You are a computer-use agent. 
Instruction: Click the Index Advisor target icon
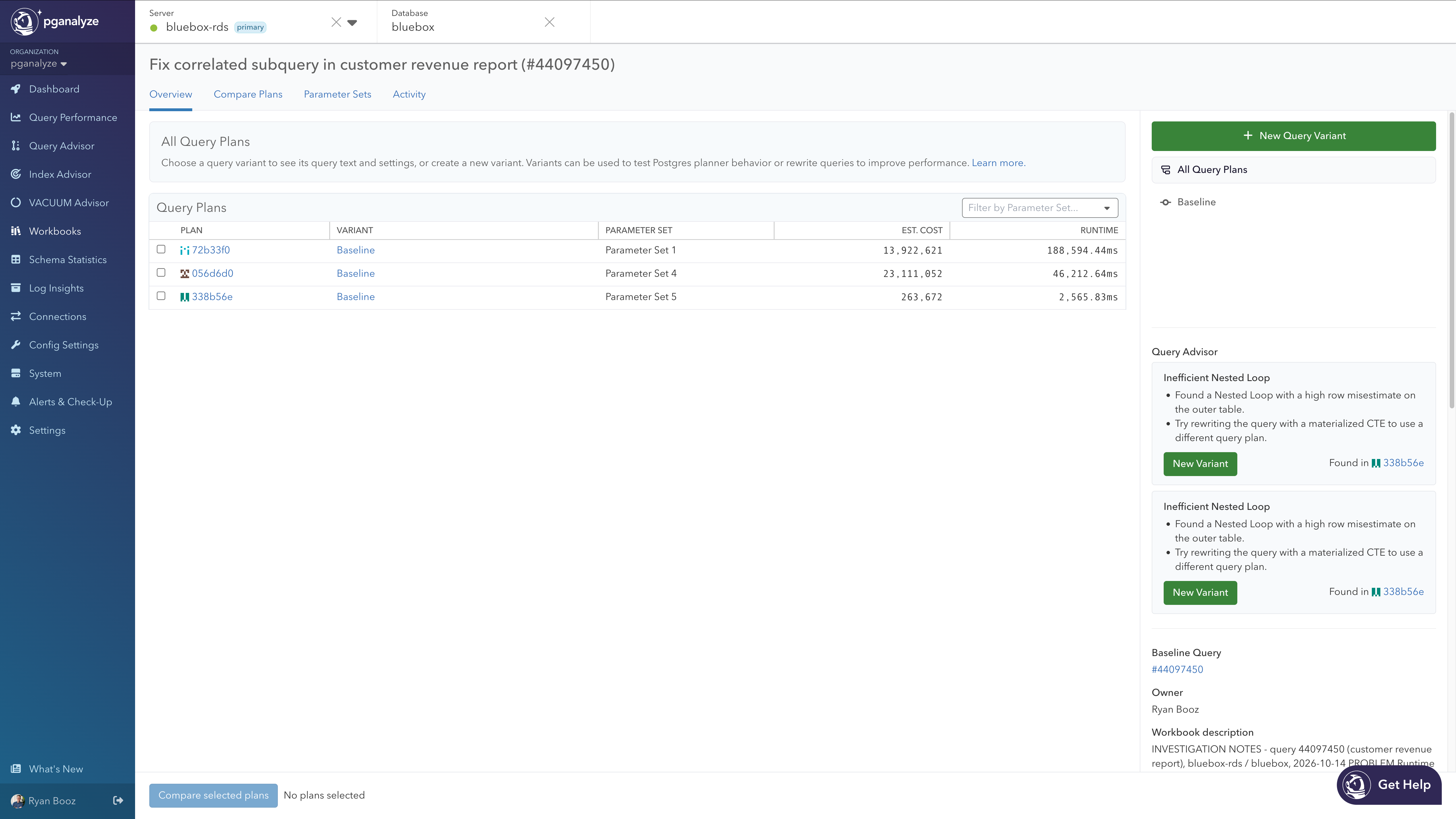point(16,174)
